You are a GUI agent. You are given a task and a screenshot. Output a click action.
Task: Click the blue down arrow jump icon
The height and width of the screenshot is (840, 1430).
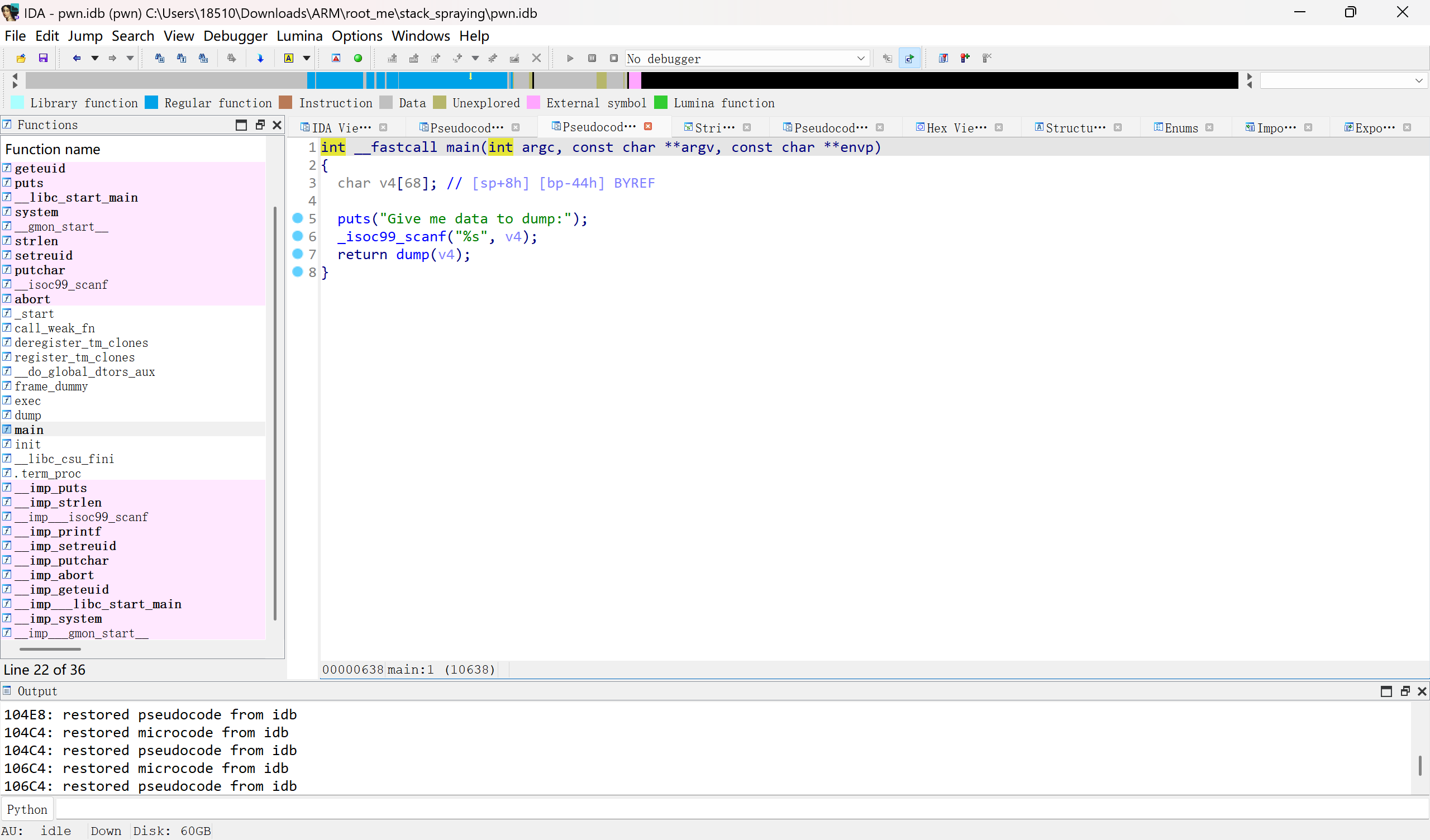click(x=260, y=58)
